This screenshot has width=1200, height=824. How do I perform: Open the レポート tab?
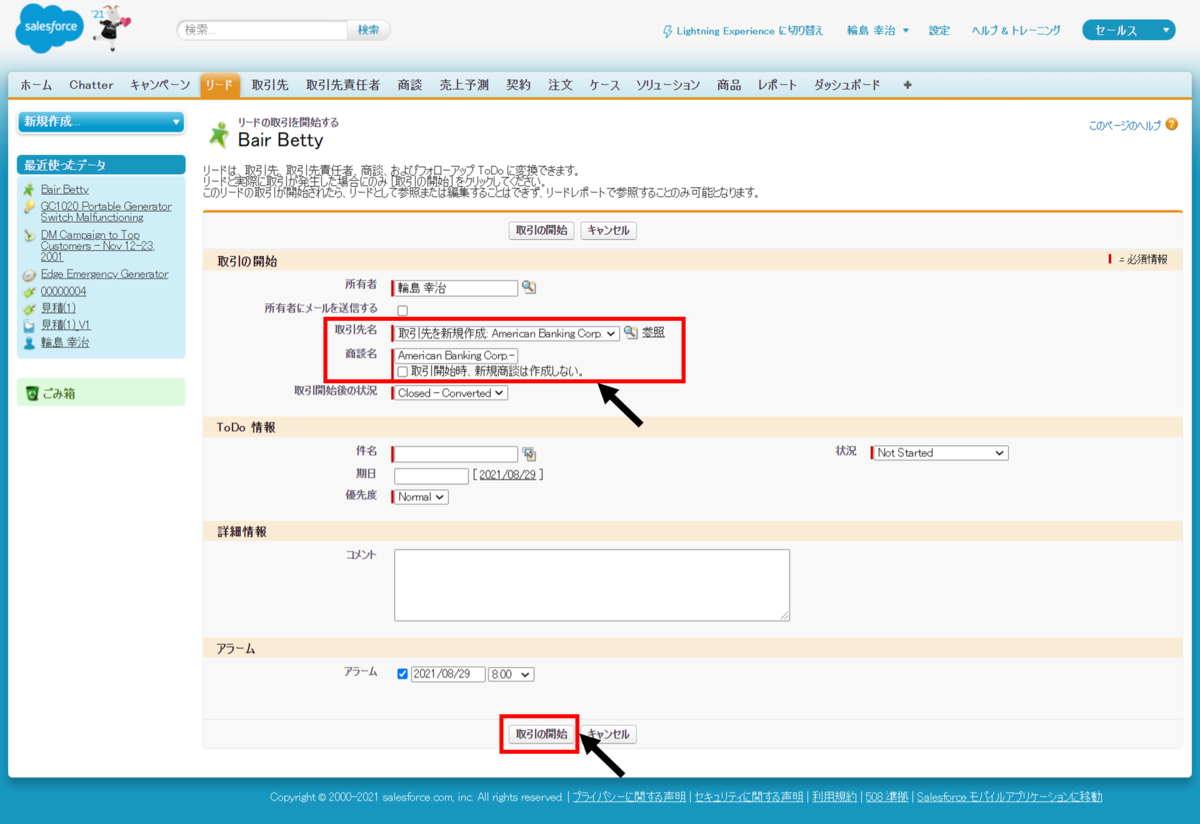point(777,85)
